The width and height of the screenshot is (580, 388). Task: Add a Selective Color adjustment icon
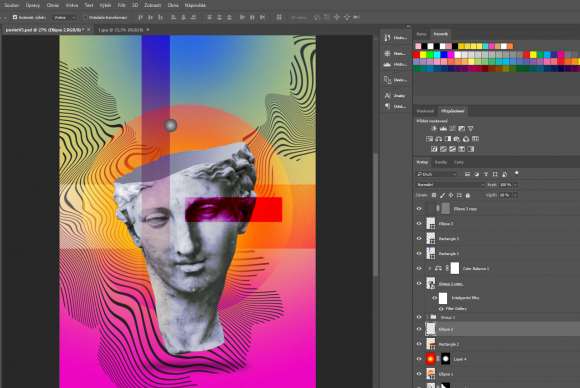coord(461,149)
